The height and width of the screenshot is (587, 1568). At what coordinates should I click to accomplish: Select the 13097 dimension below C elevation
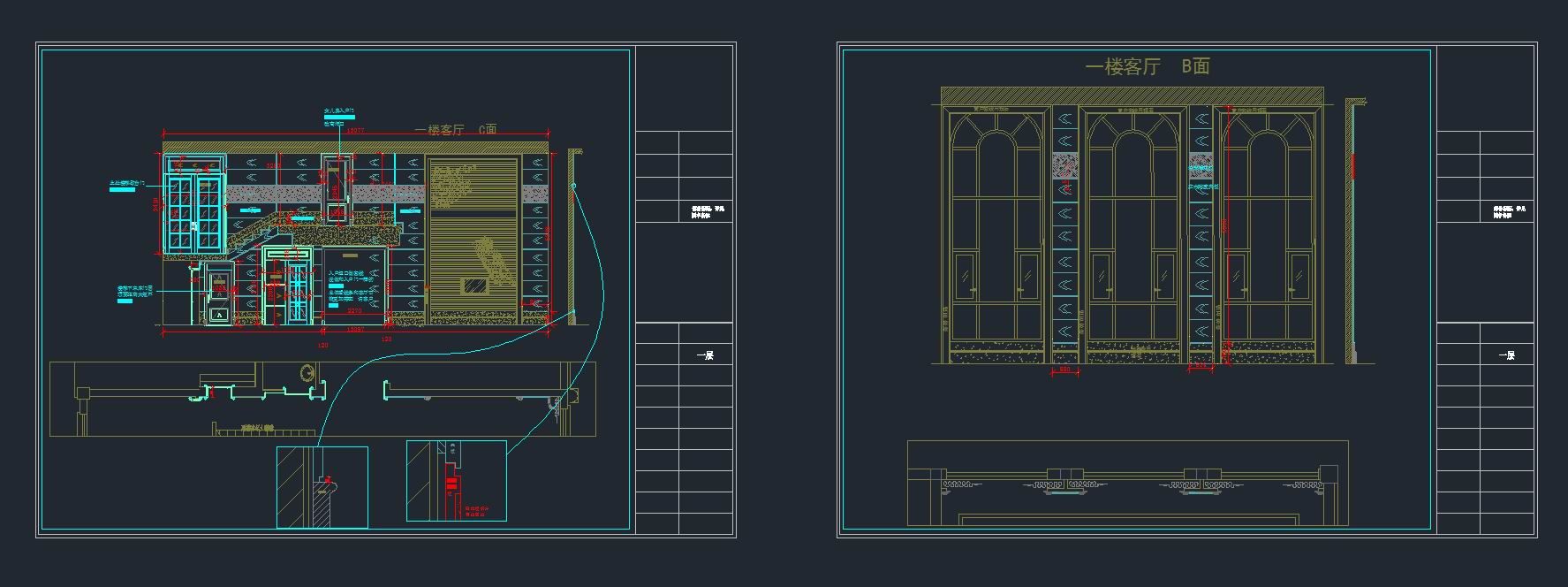[354, 330]
